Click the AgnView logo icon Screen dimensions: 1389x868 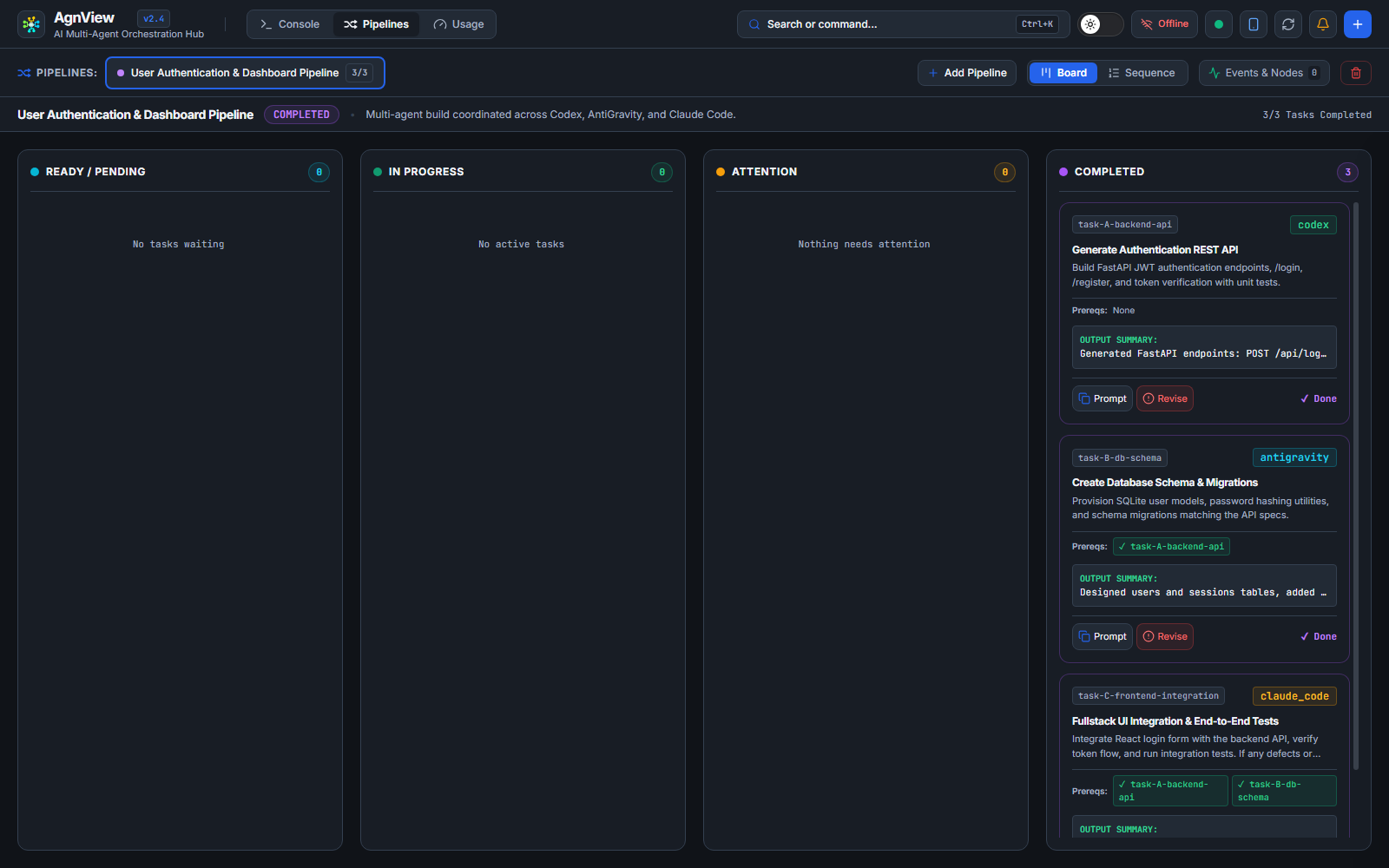point(31,24)
